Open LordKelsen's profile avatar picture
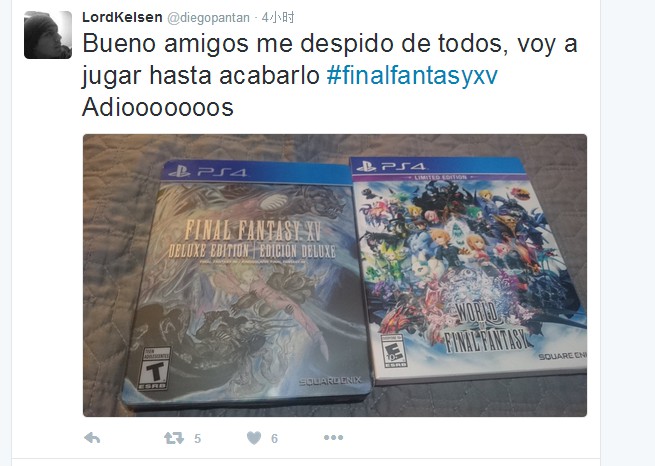 click(48, 35)
